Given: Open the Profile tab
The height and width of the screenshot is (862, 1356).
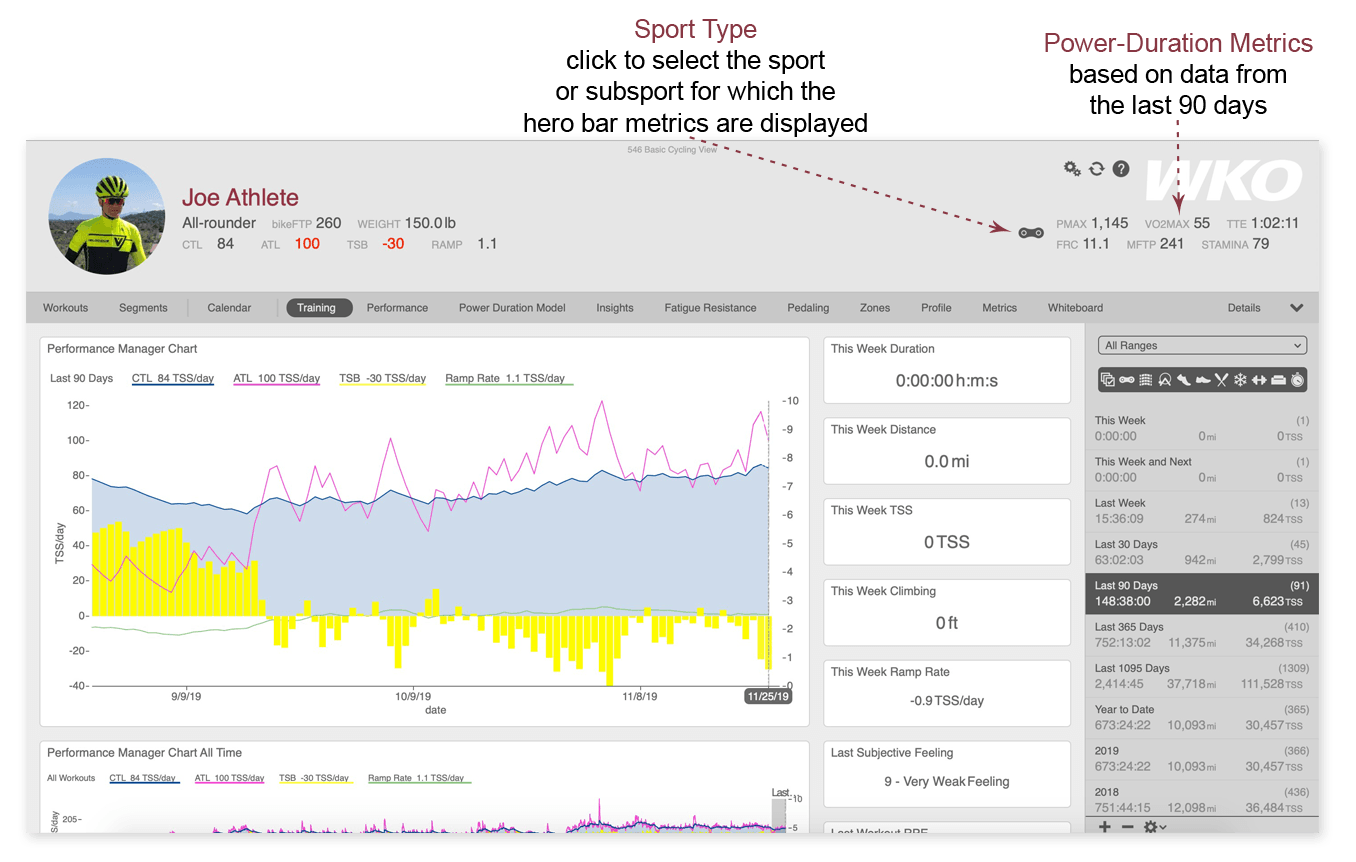Looking at the screenshot, I should (x=936, y=308).
